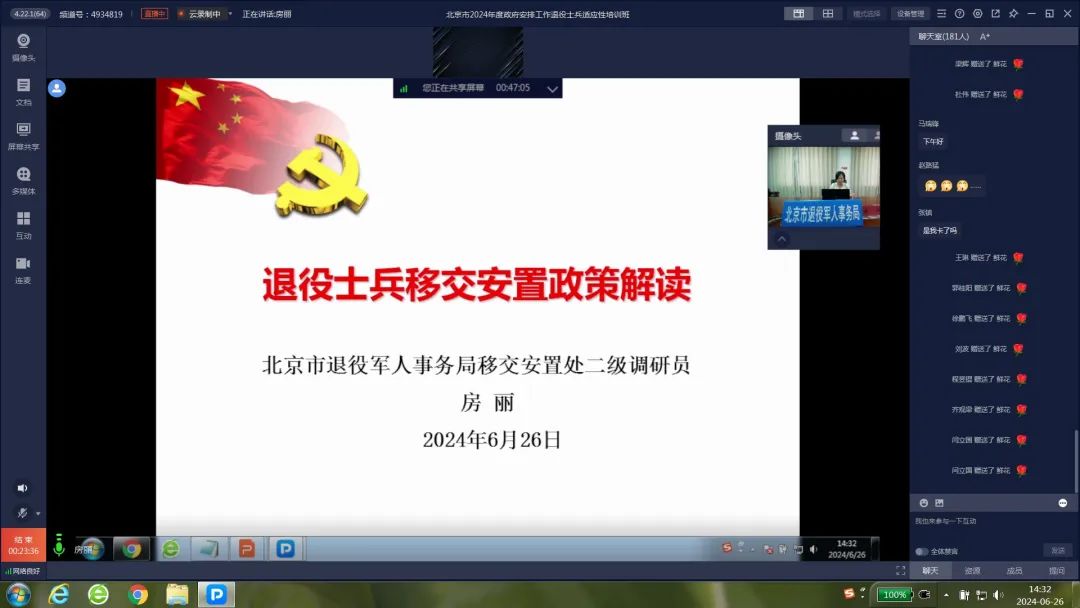Click the Sogou input method tray icon

(849, 594)
